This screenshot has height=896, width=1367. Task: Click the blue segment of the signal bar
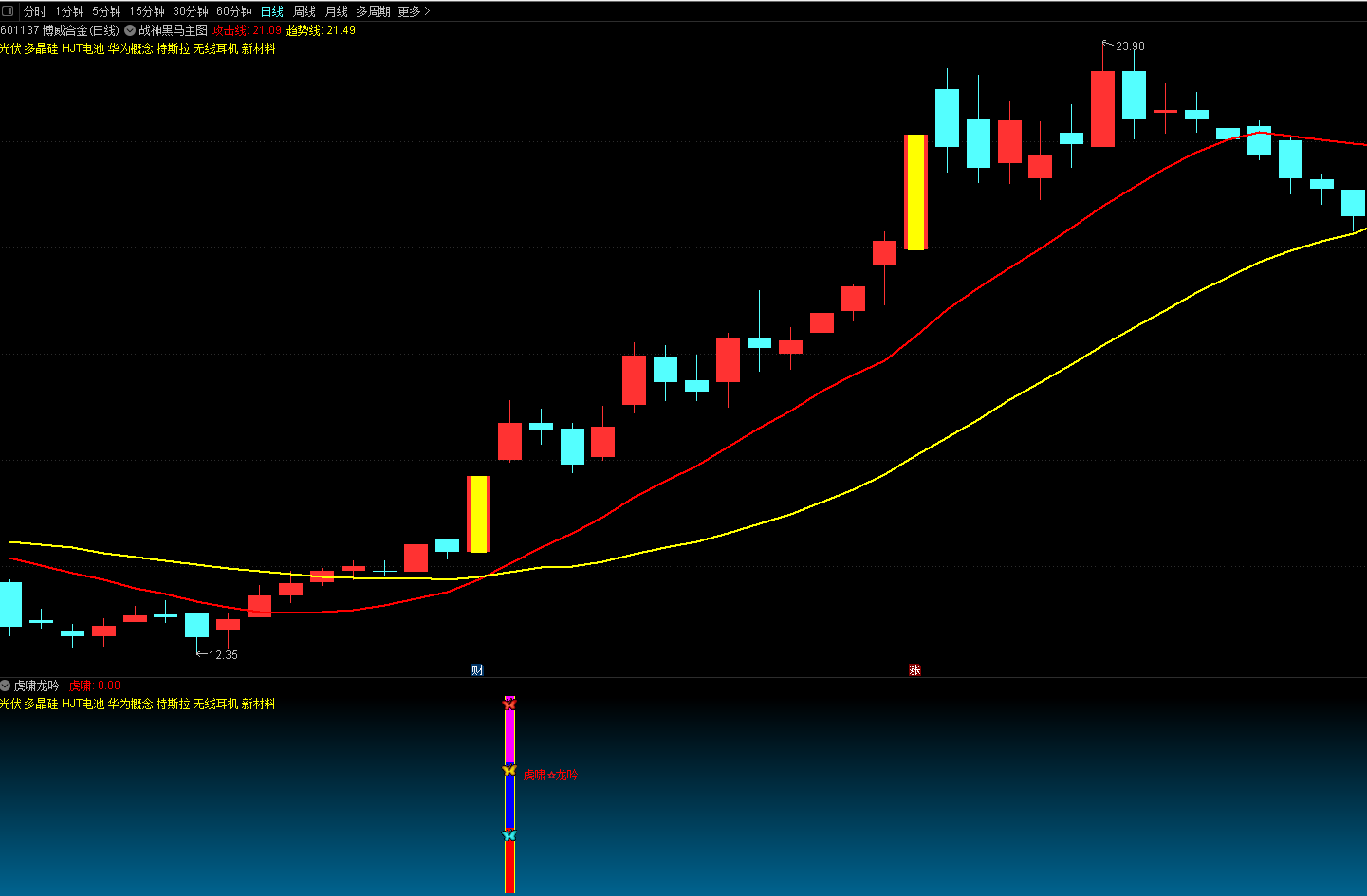click(x=509, y=802)
